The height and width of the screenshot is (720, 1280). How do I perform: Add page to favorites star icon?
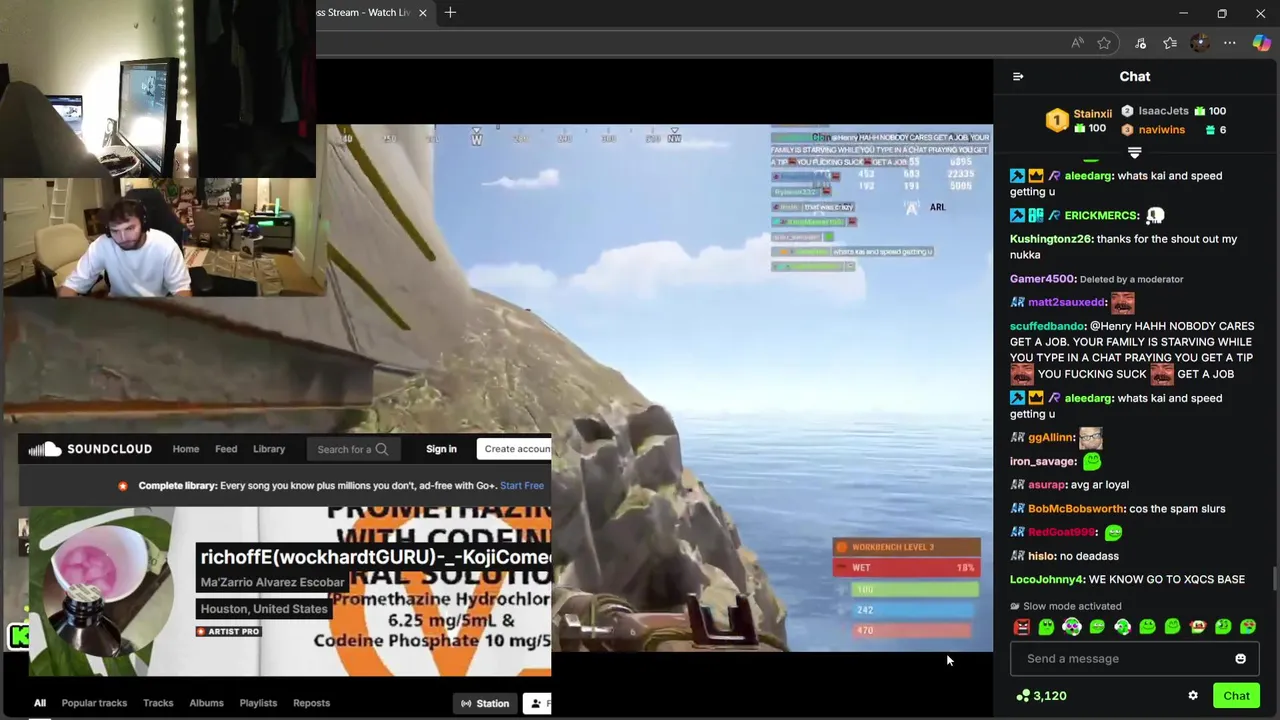1104,43
